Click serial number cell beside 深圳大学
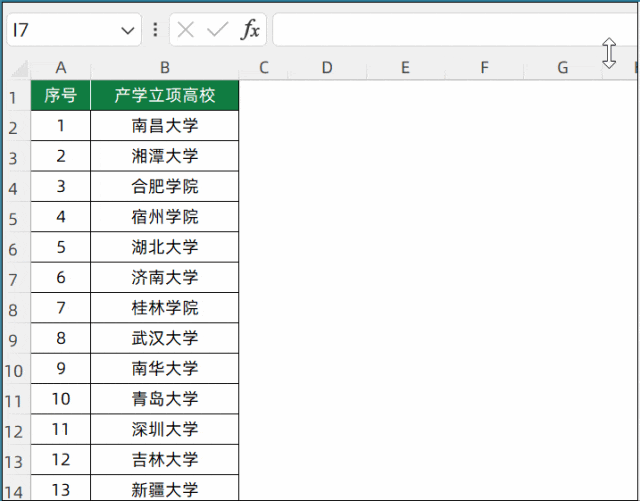640x501 pixels. [x=61, y=429]
